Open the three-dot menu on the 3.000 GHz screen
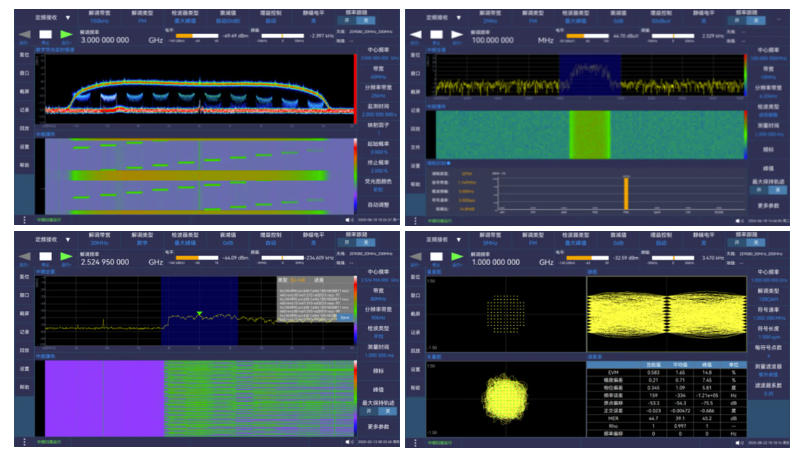 tap(24, 219)
